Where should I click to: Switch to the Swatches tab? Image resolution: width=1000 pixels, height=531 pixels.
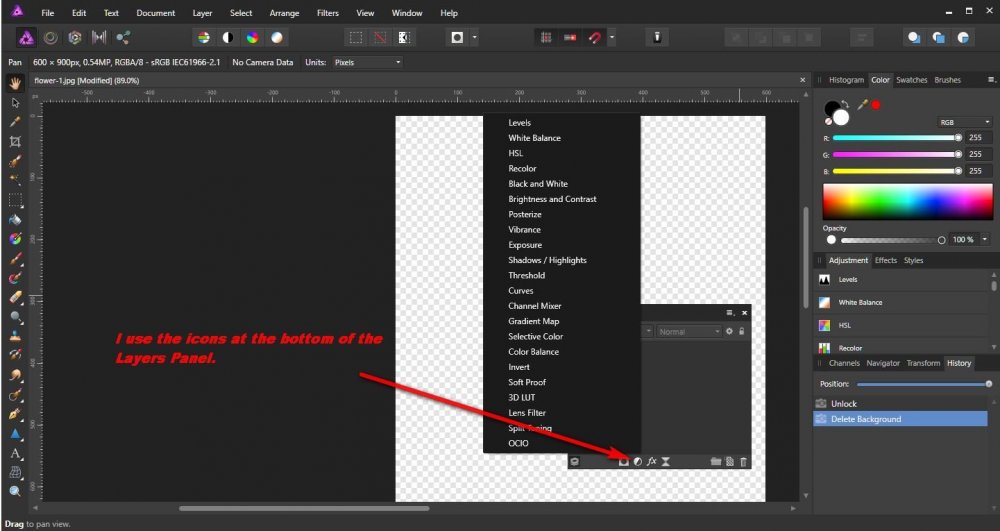911,80
